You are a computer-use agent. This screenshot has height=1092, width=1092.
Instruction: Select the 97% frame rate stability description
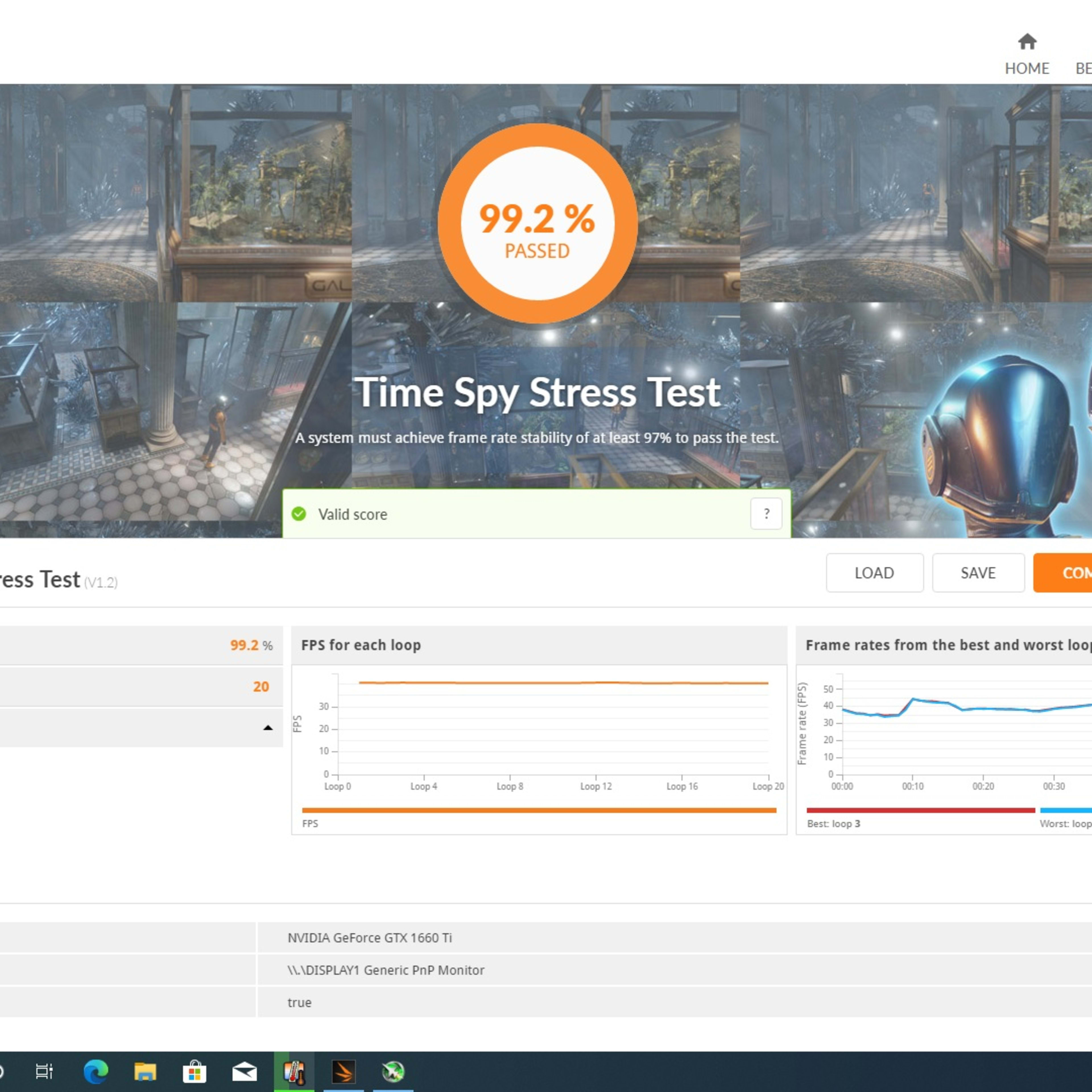[x=537, y=437]
